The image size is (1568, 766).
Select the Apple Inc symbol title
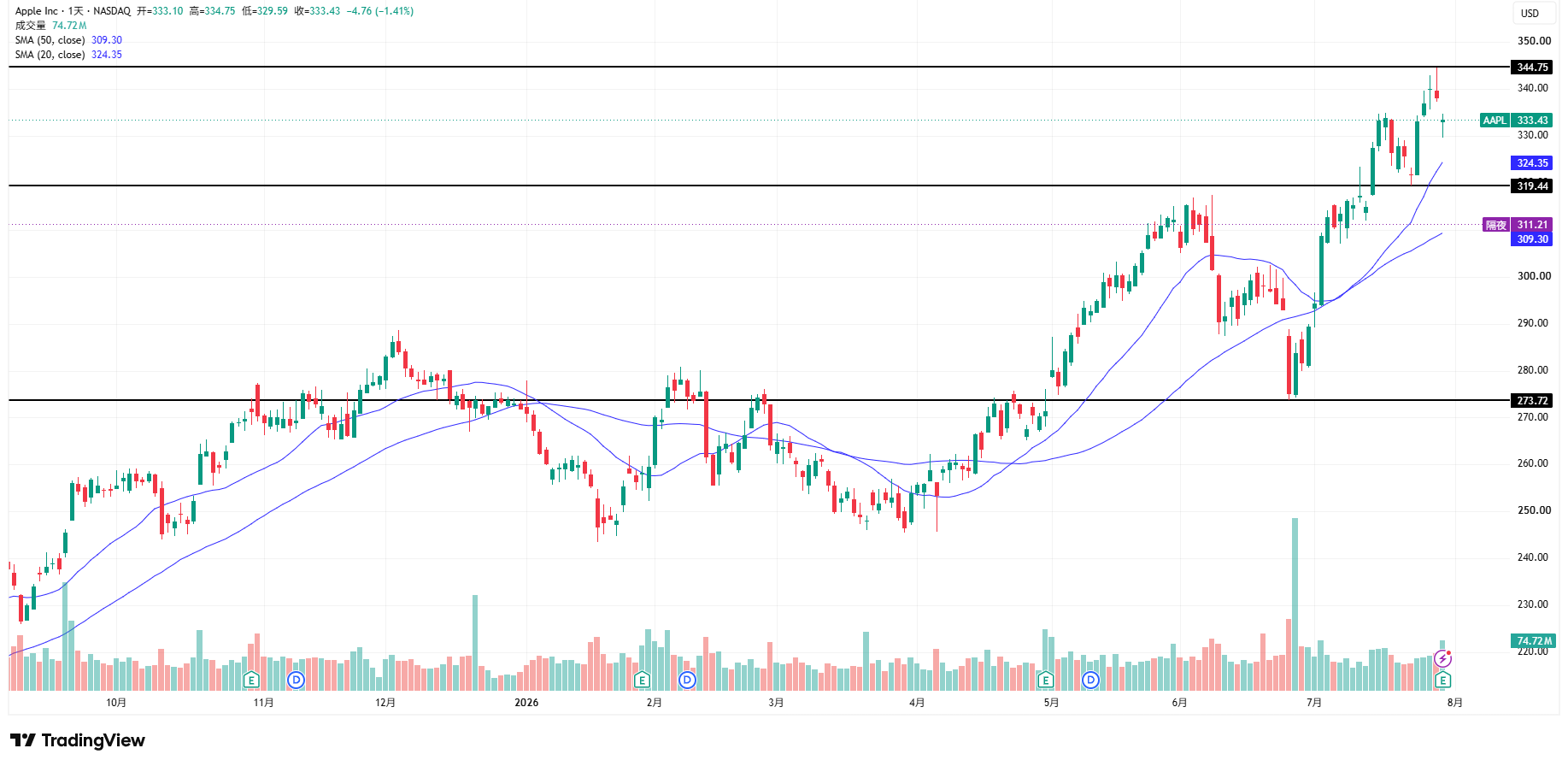click(37, 11)
